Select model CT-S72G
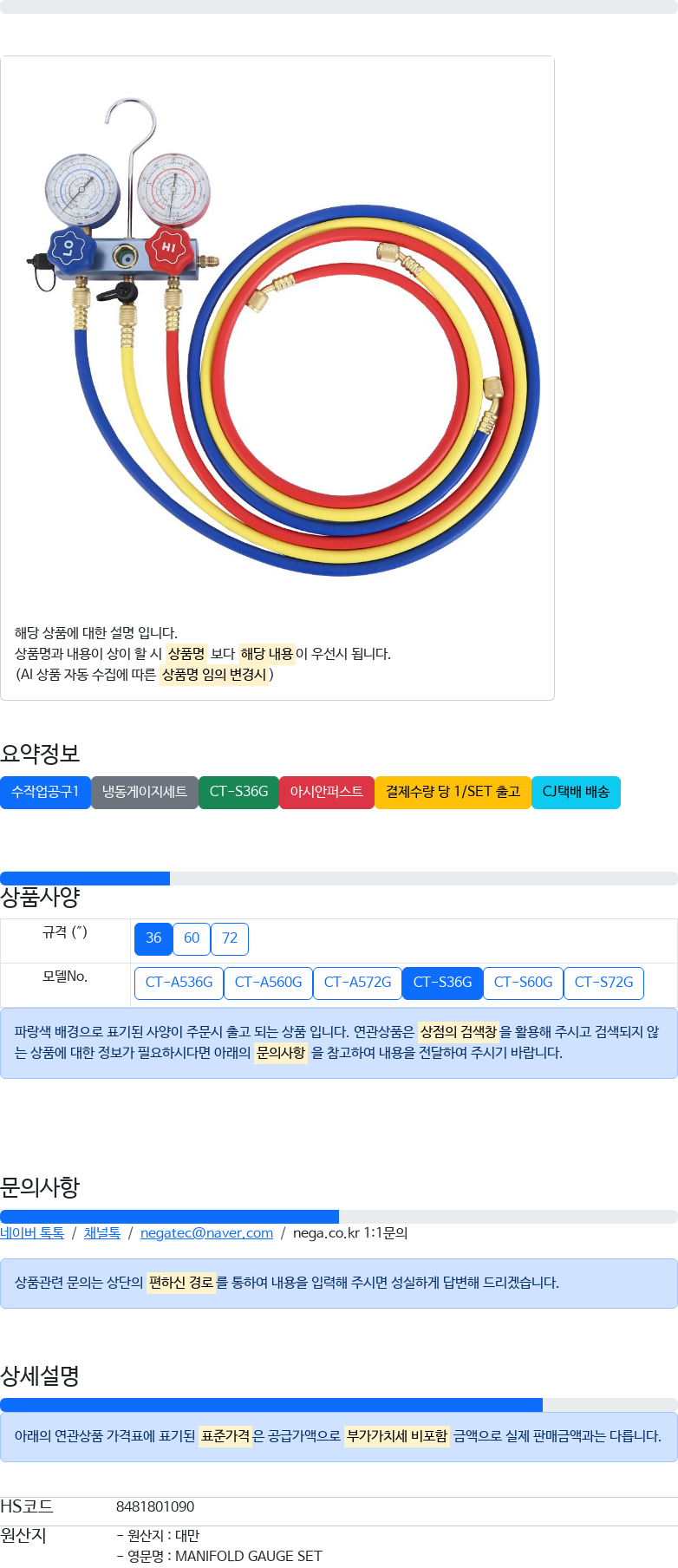 pyautogui.click(x=603, y=983)
